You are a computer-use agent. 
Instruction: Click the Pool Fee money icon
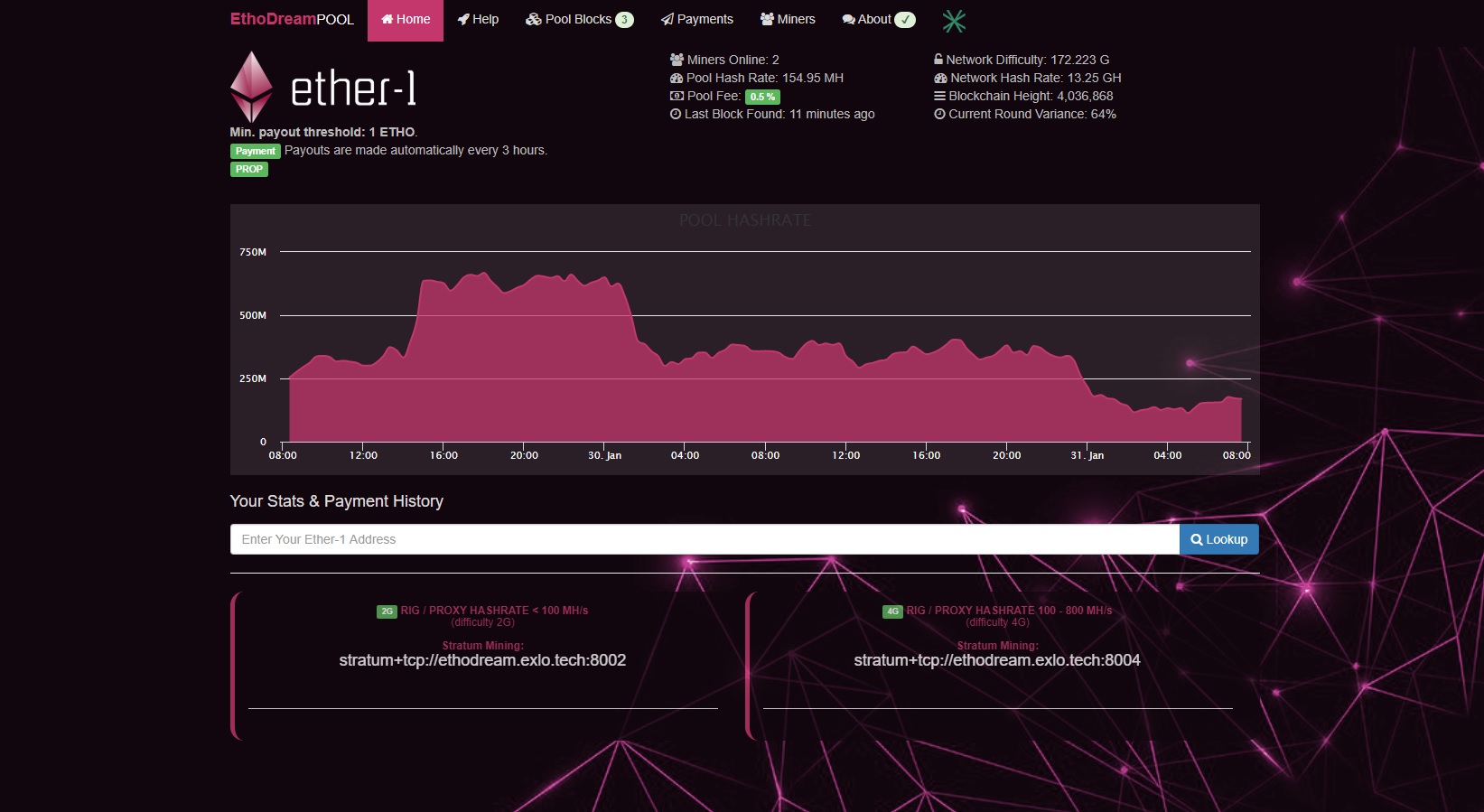pyautogui.click(x=677, y=96)
